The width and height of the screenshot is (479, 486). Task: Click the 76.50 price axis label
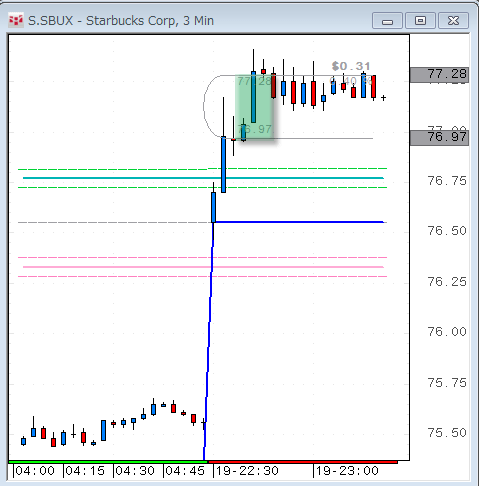[x=447, y=231]
